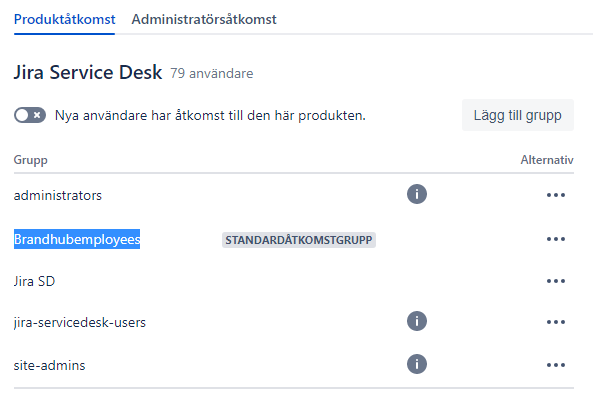
Task: Click the Alternativ column header
Action: click(547, 160)
